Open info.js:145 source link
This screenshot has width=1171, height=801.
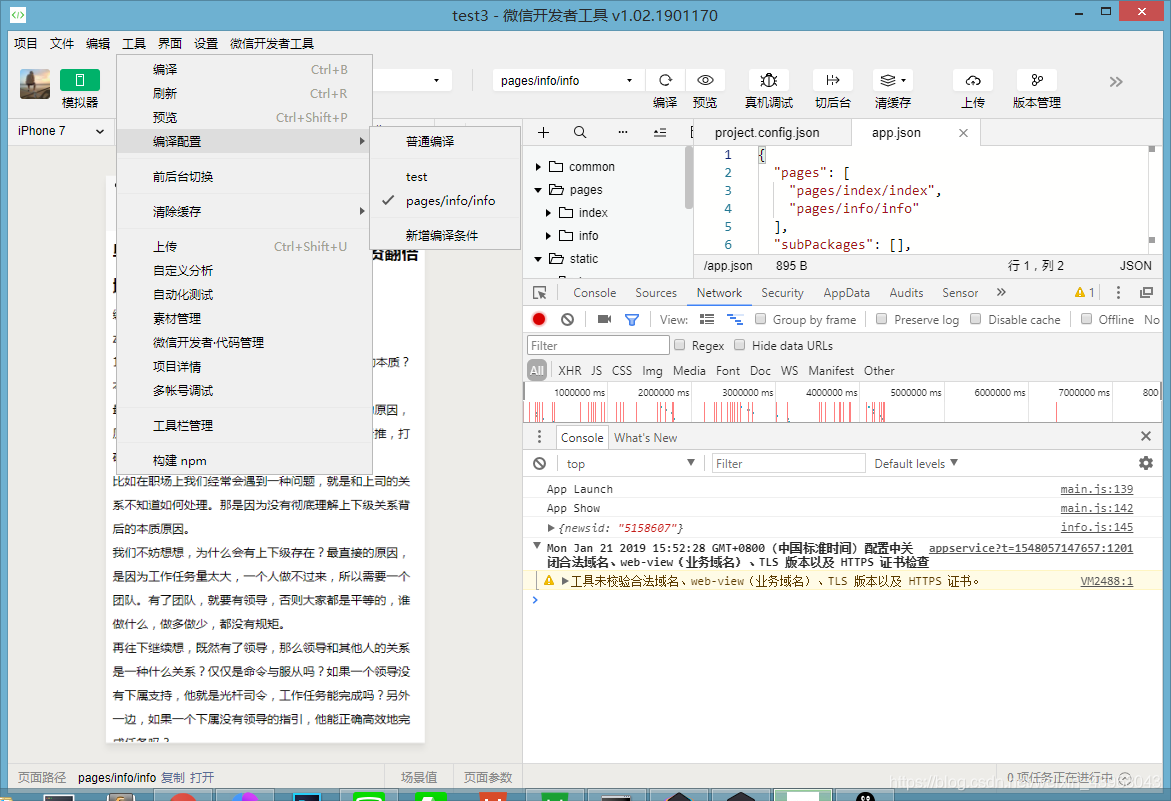1096,527
